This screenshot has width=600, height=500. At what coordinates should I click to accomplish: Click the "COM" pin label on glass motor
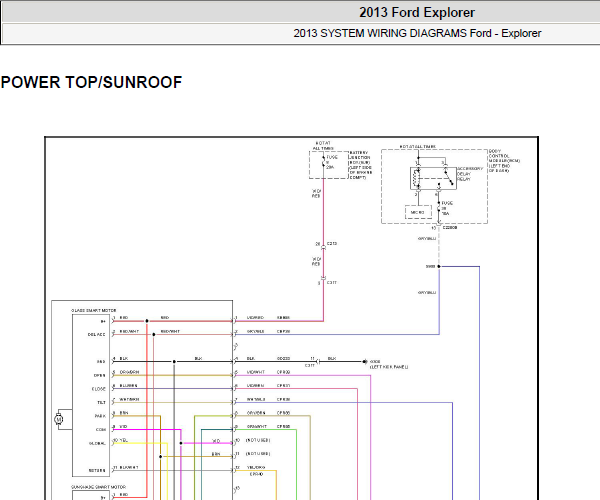click(101, 430)
